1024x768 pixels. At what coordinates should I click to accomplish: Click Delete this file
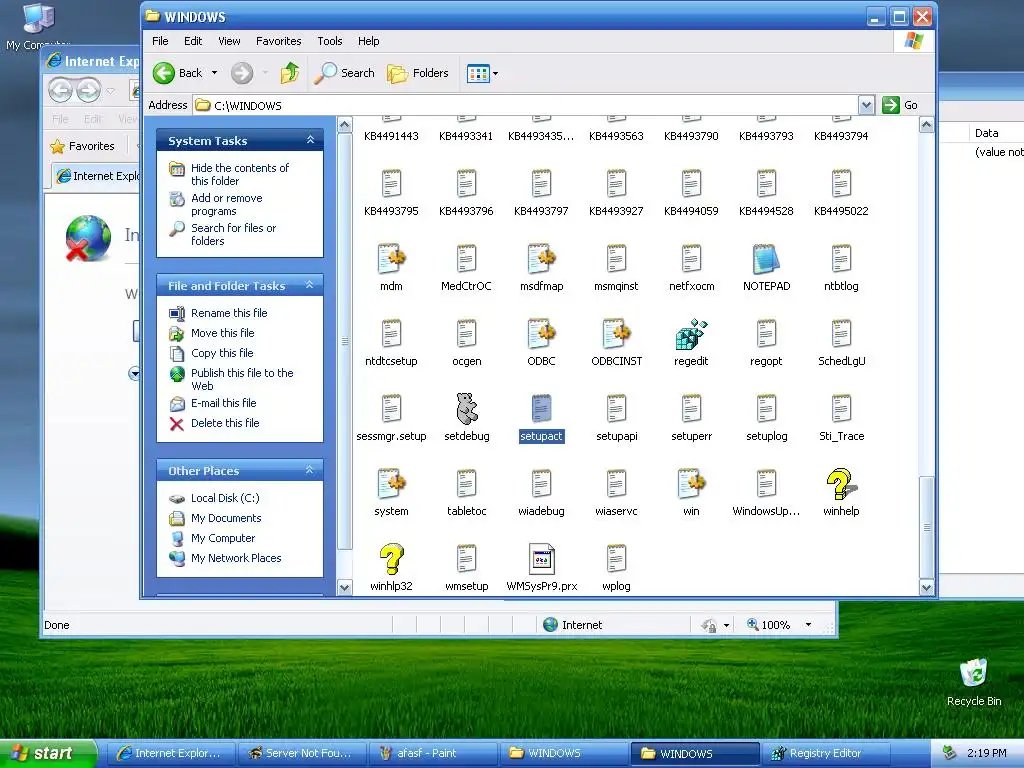pyautogui.click(x=225, y=423)
